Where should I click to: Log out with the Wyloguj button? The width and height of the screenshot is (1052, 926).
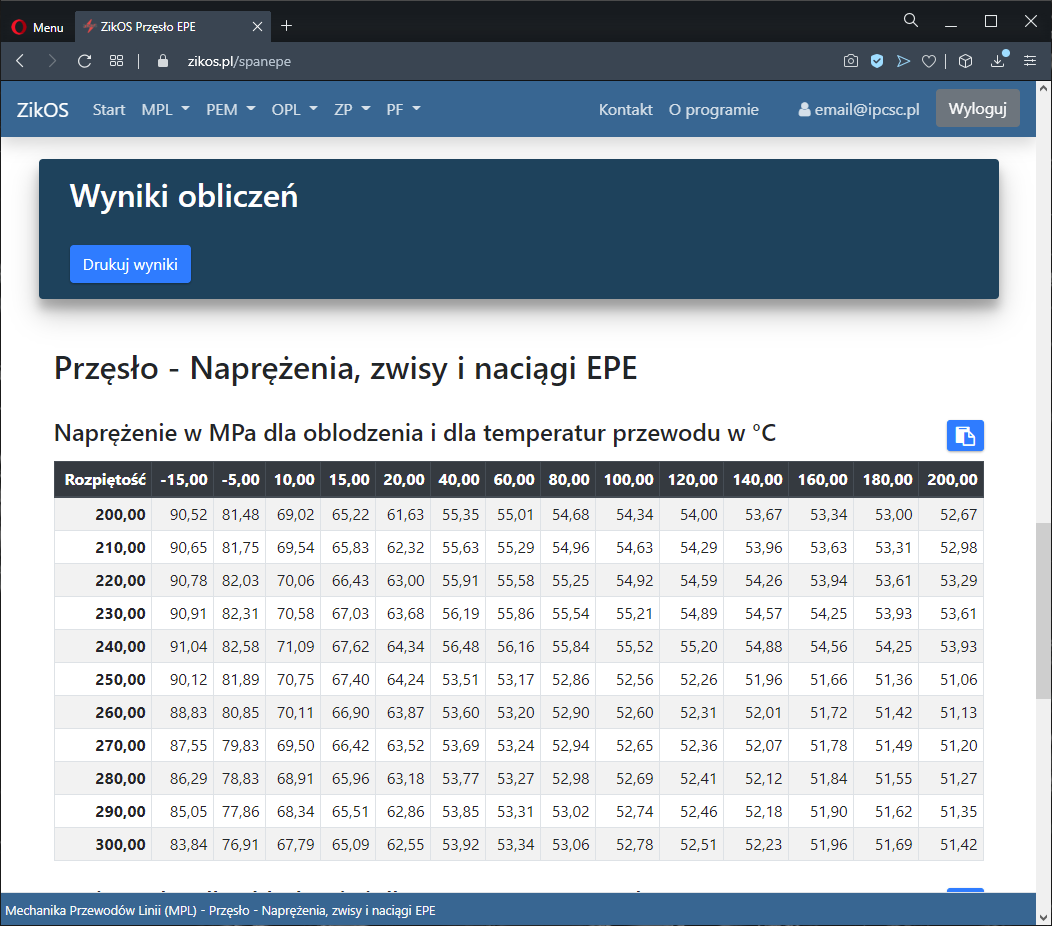[x=977, y=108]
